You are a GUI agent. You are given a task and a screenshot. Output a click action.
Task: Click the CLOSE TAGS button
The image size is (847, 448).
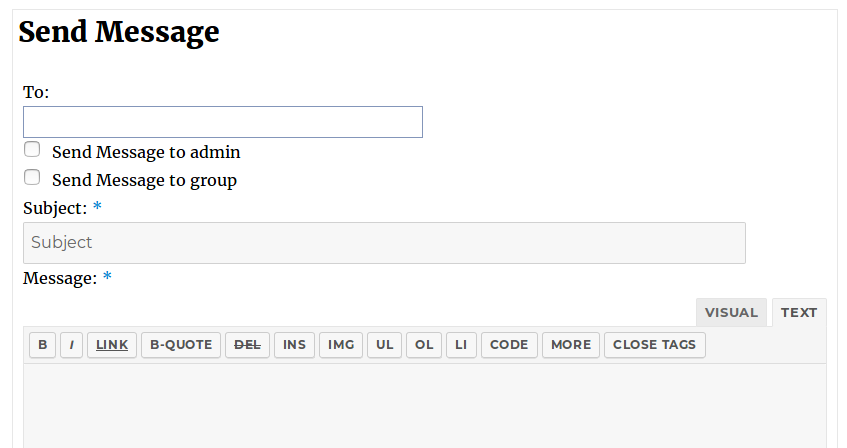(654, 345)
